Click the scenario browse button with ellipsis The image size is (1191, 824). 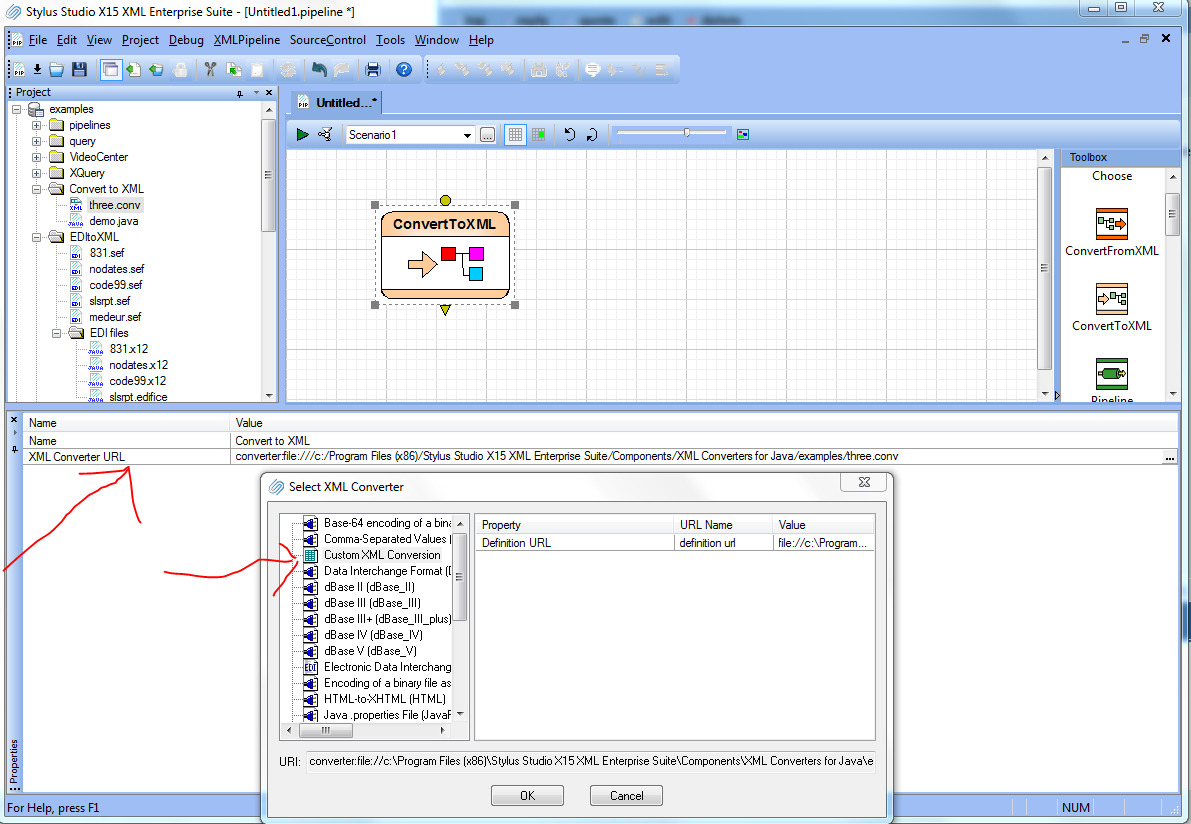click(x=488, y=135)
